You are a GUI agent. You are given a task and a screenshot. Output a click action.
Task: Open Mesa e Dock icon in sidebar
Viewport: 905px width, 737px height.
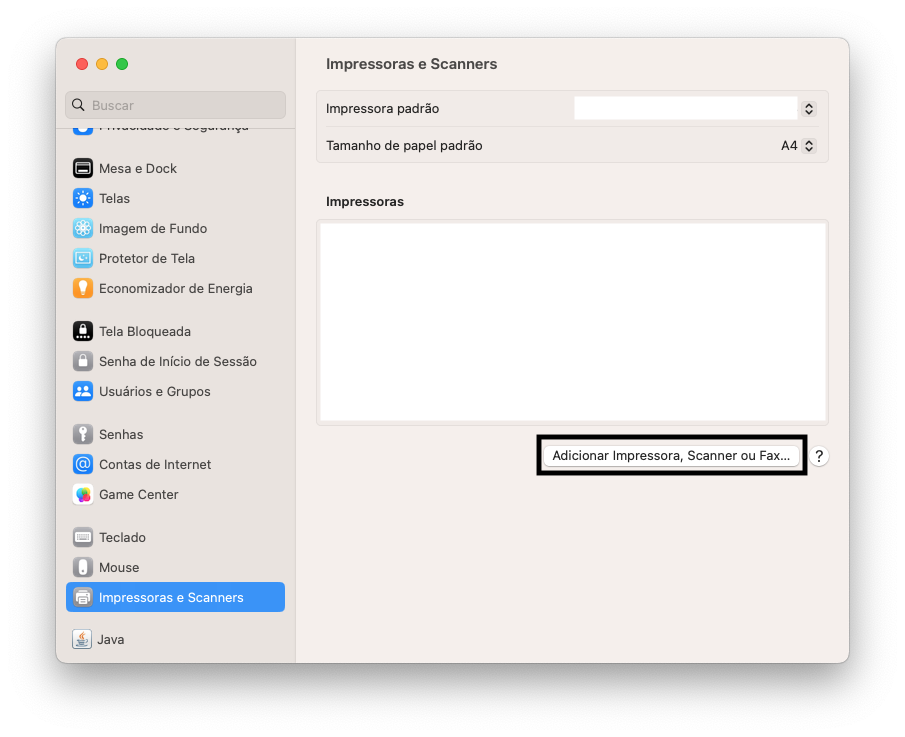pos(83,168)
